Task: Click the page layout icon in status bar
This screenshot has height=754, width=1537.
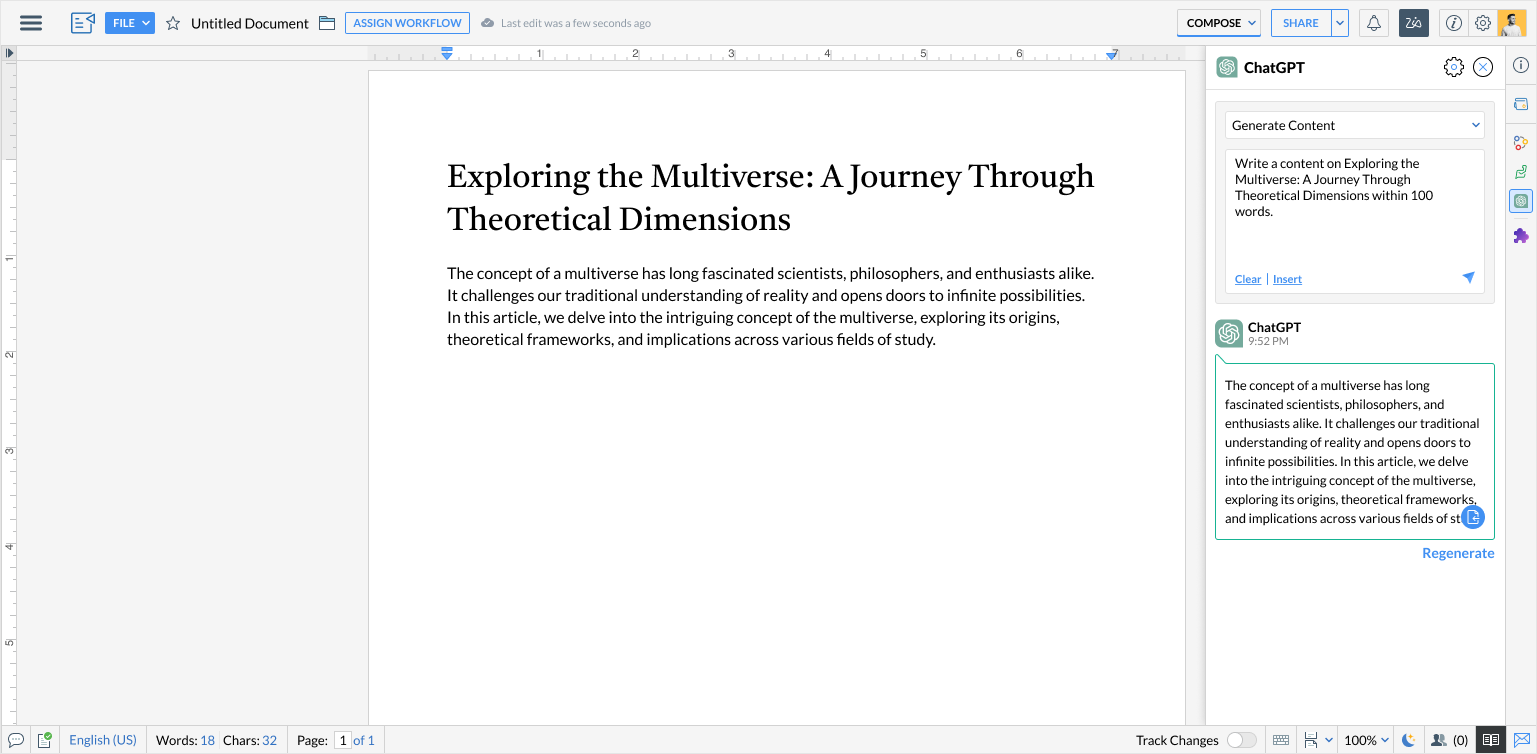Action: pos(1311,740)
